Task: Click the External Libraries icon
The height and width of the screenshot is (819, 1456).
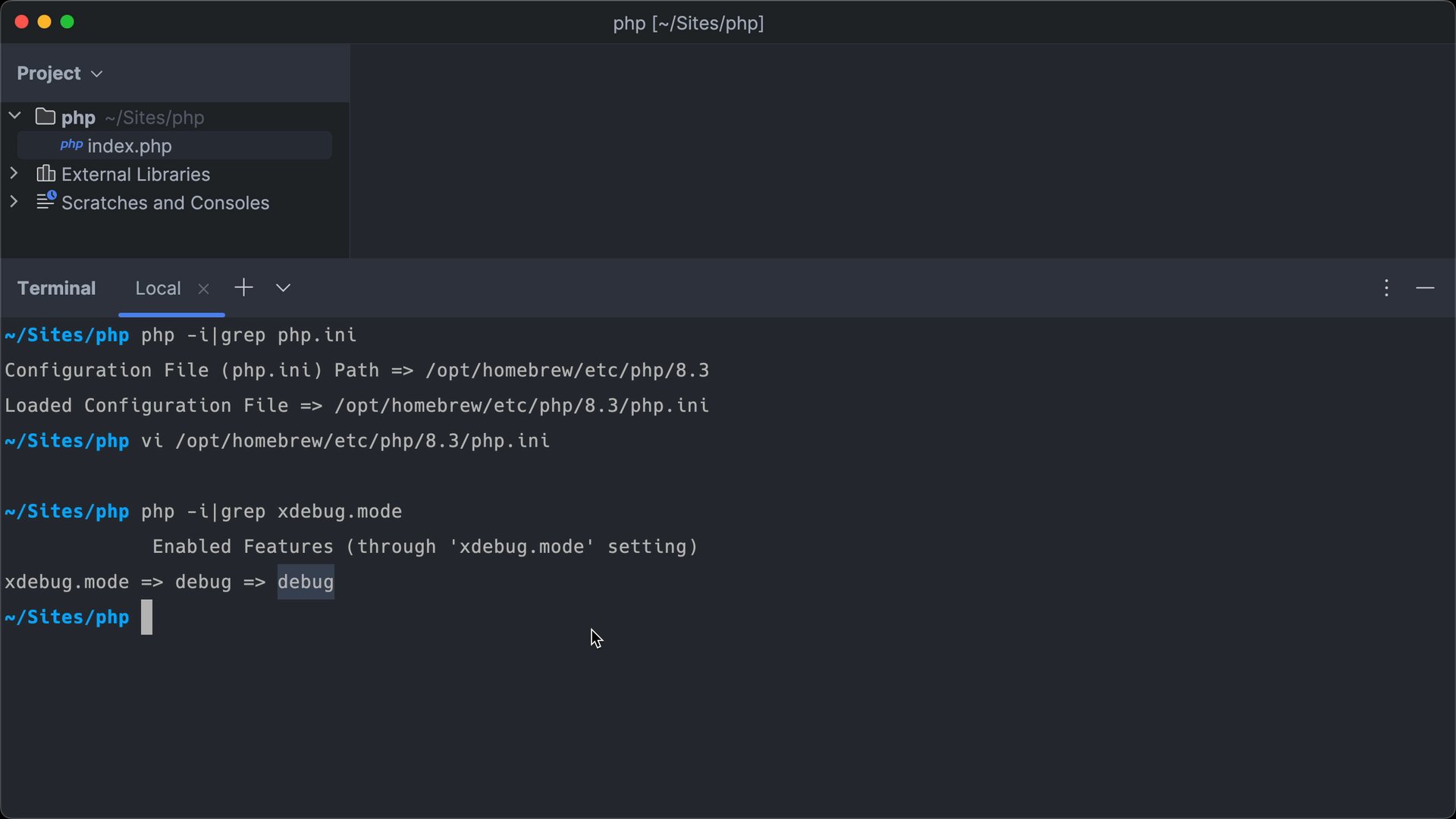Action: click(x=45, y=174)
